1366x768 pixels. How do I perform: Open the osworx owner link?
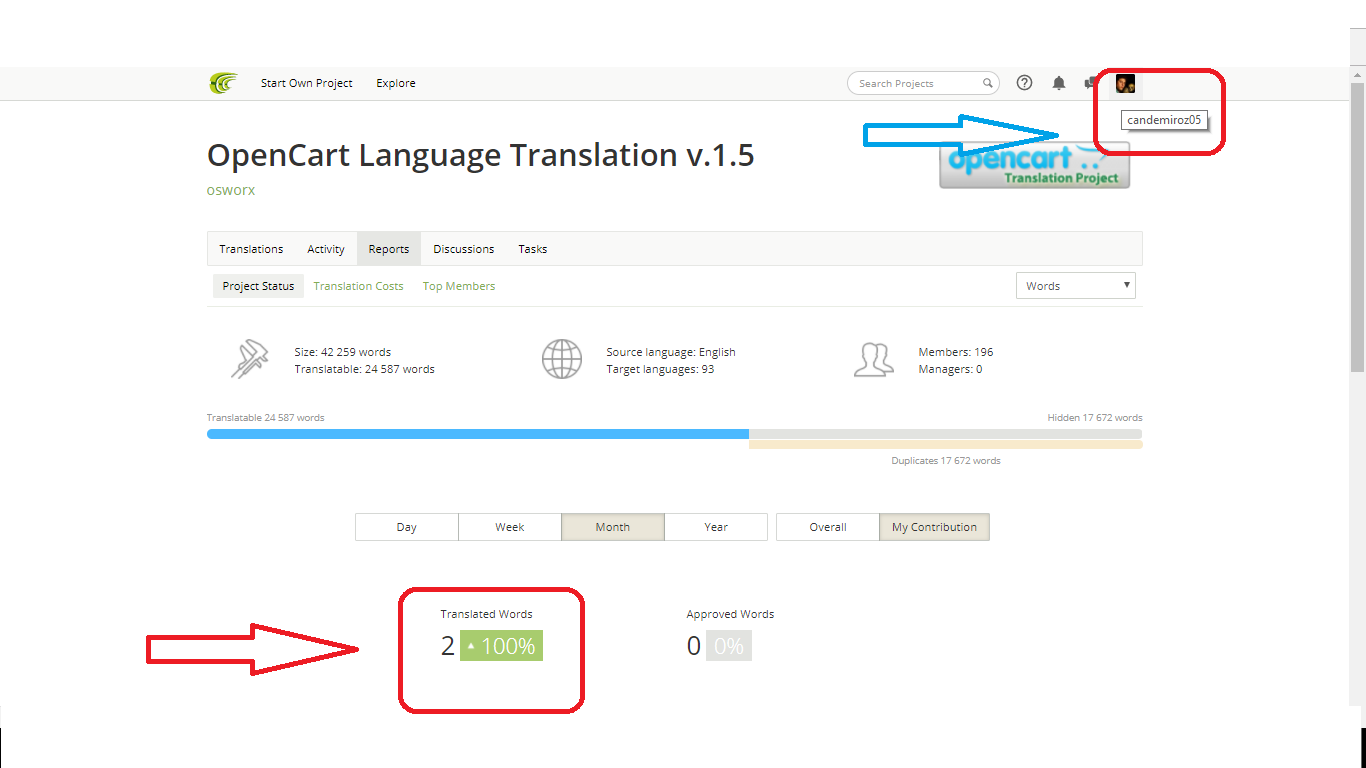231,190
